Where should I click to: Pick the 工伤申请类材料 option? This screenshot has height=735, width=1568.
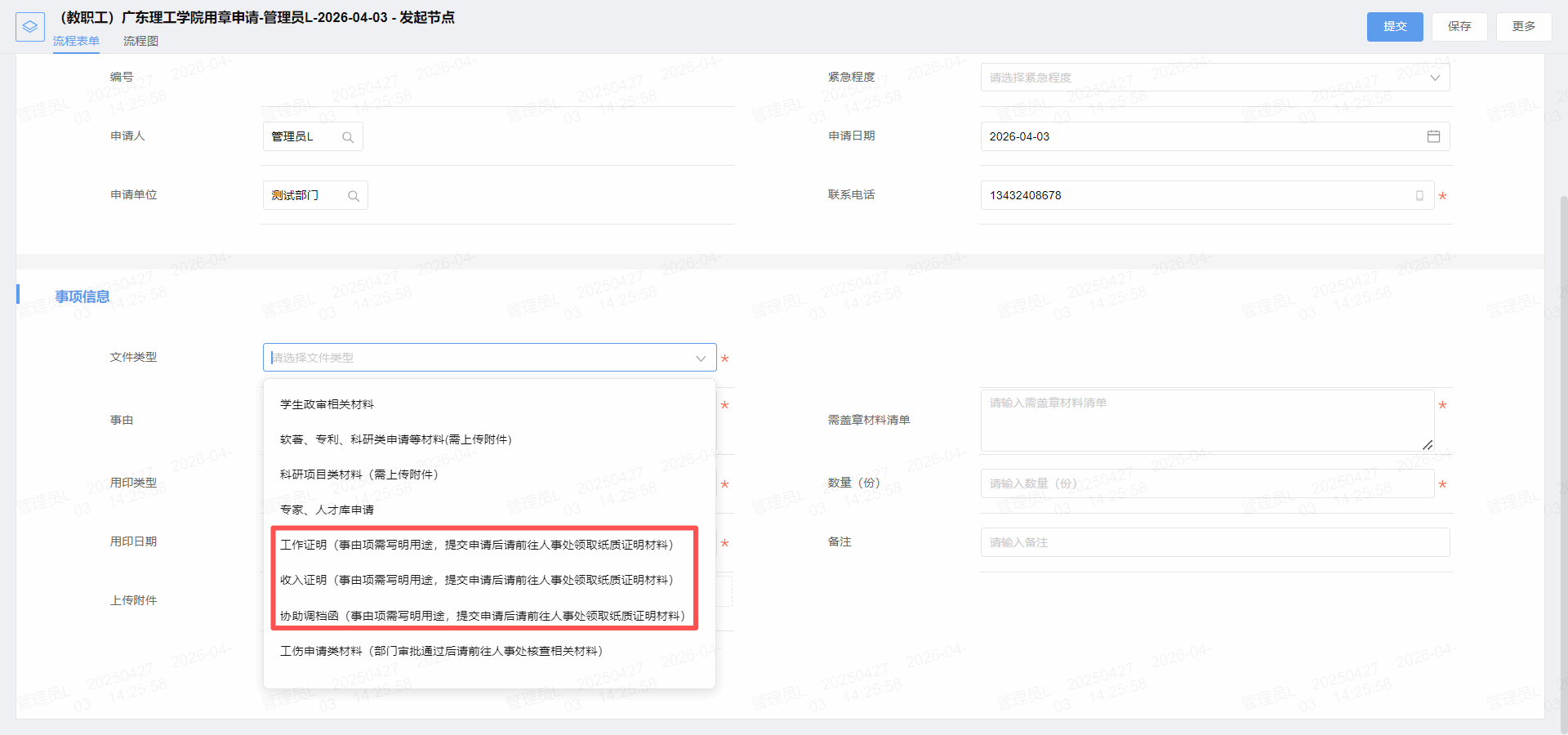click(x=489, y=651)
